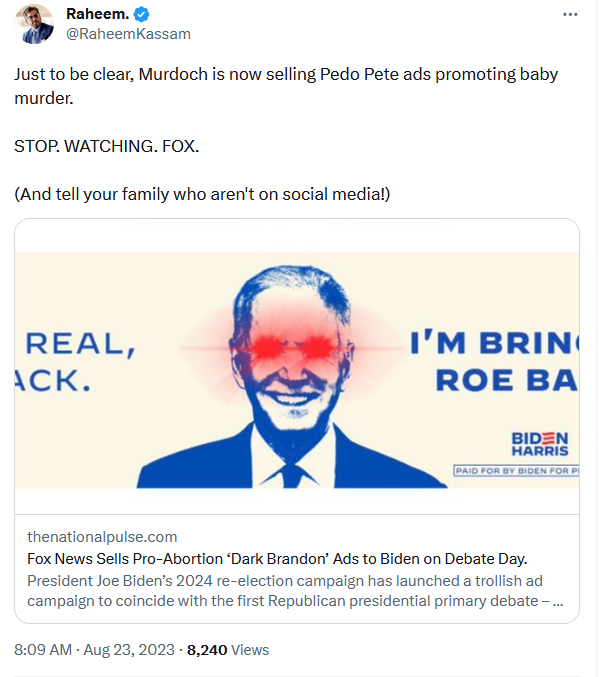Click the "tell your family" line

tap(202, 193)
